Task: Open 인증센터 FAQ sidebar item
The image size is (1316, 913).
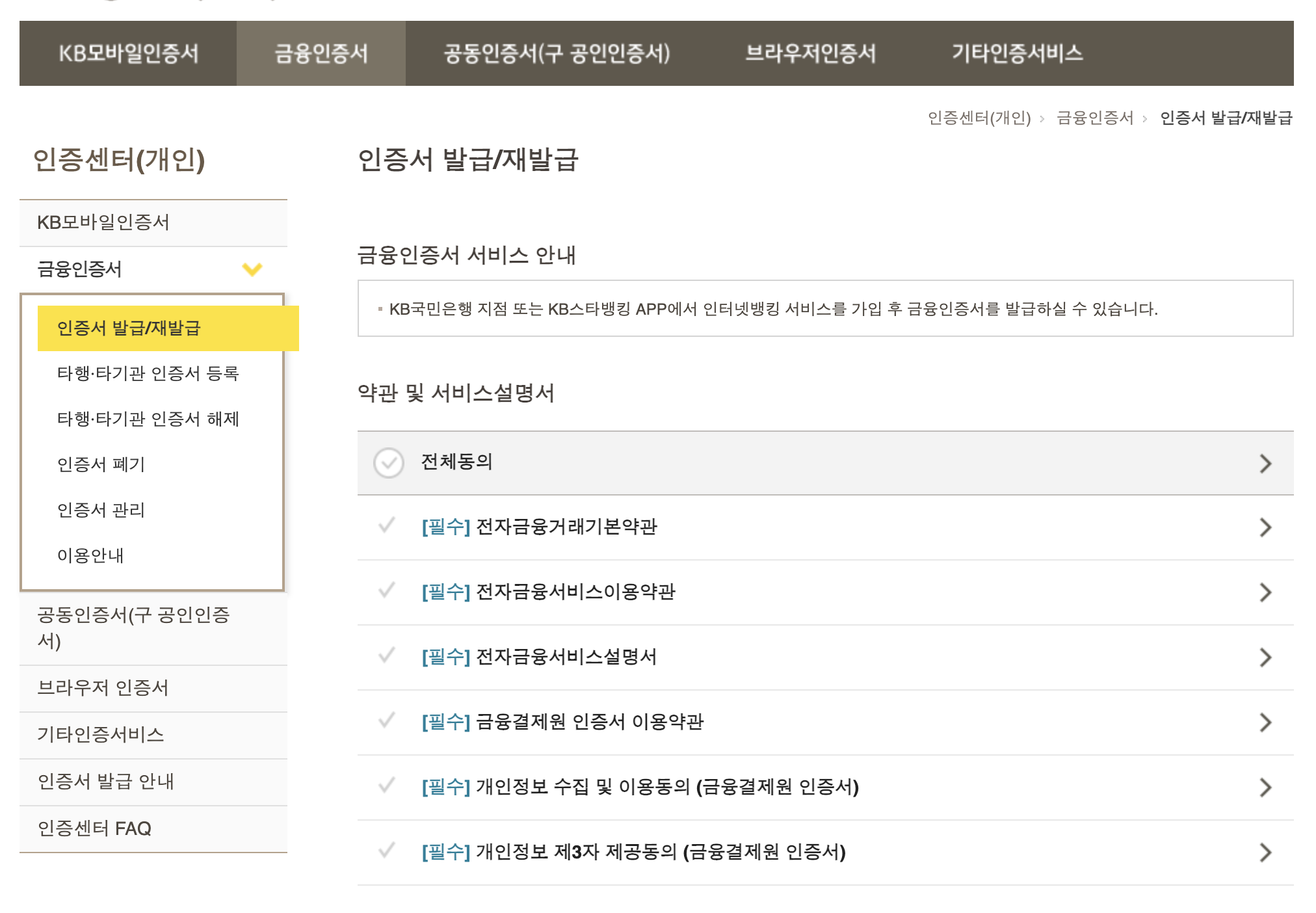Action: pyautogui.click(x=94, y=828)
